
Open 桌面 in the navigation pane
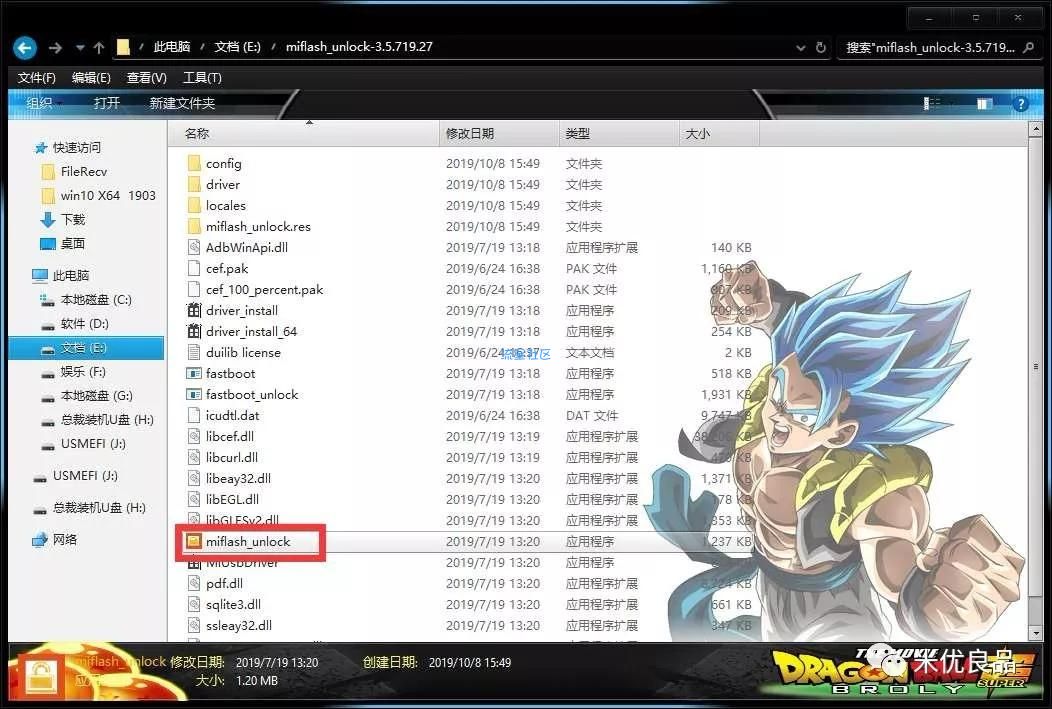pos(72,243)
